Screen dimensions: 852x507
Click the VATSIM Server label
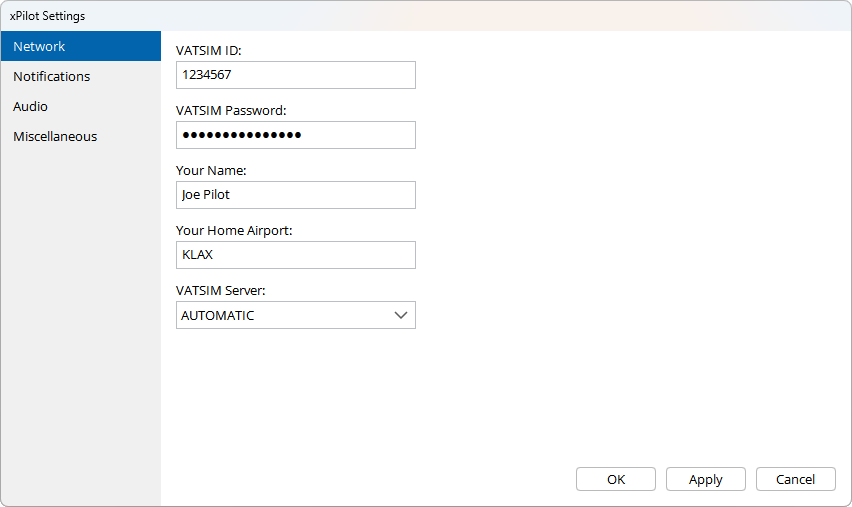221,290
